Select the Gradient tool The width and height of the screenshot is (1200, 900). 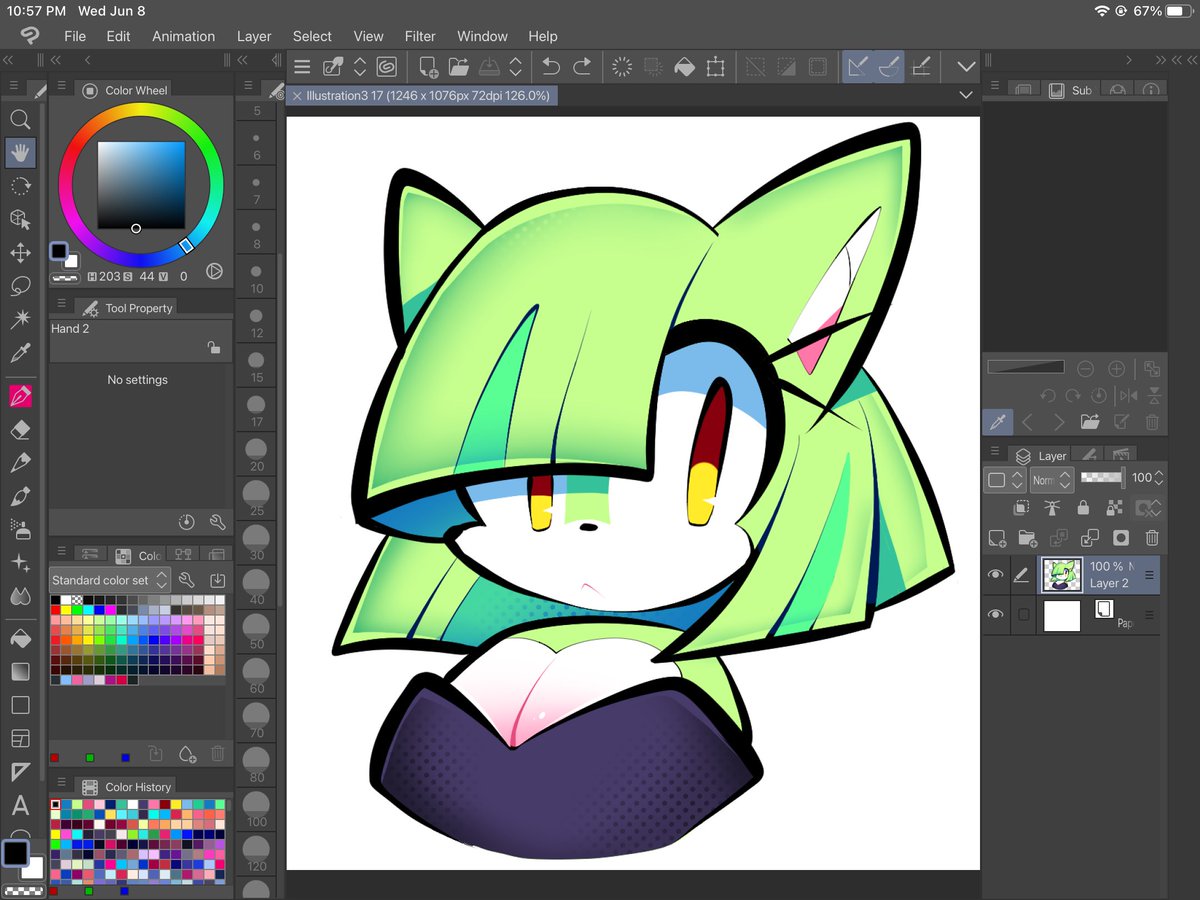click(x=20, y=671)
